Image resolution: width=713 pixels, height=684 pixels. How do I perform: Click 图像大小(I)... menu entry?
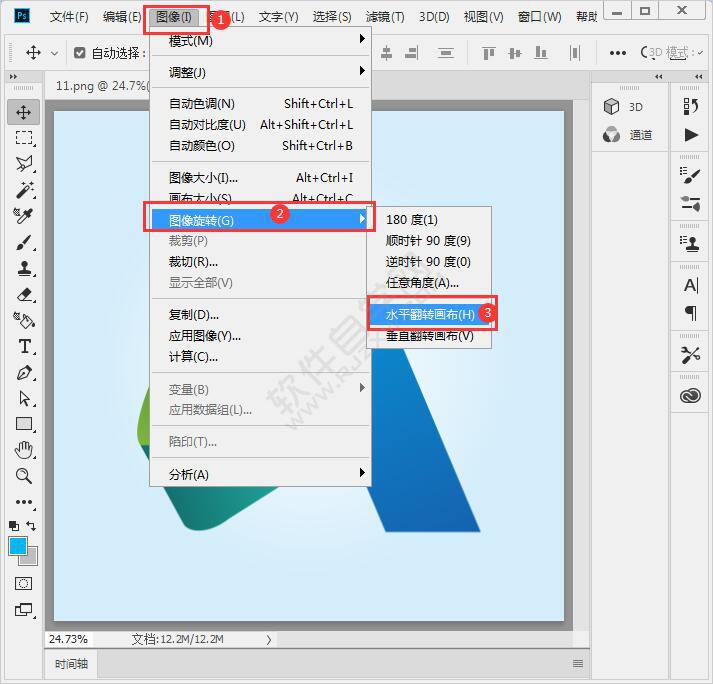pos(261,177)
